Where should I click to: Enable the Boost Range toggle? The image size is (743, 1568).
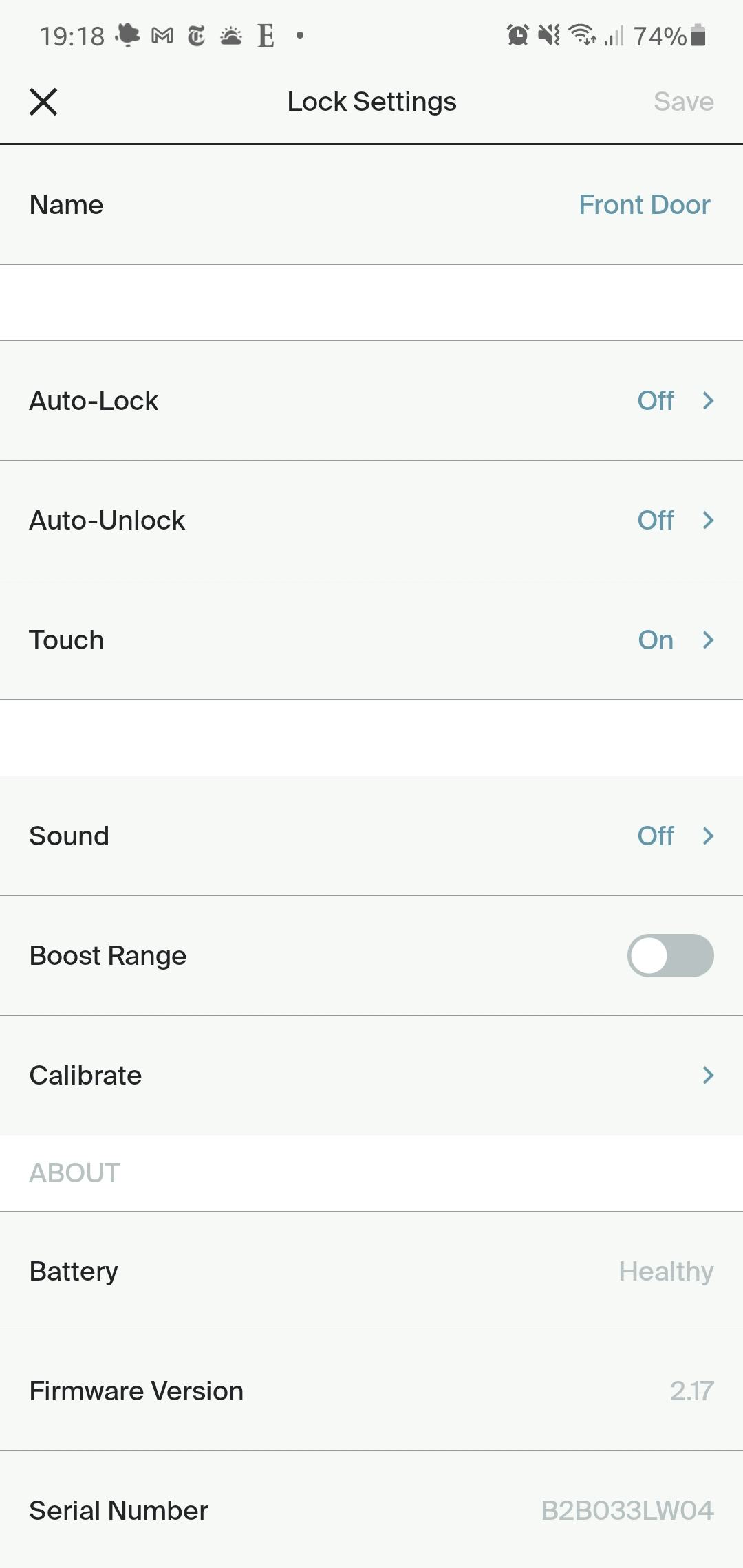pyautogui.click(x=670, y=956)
